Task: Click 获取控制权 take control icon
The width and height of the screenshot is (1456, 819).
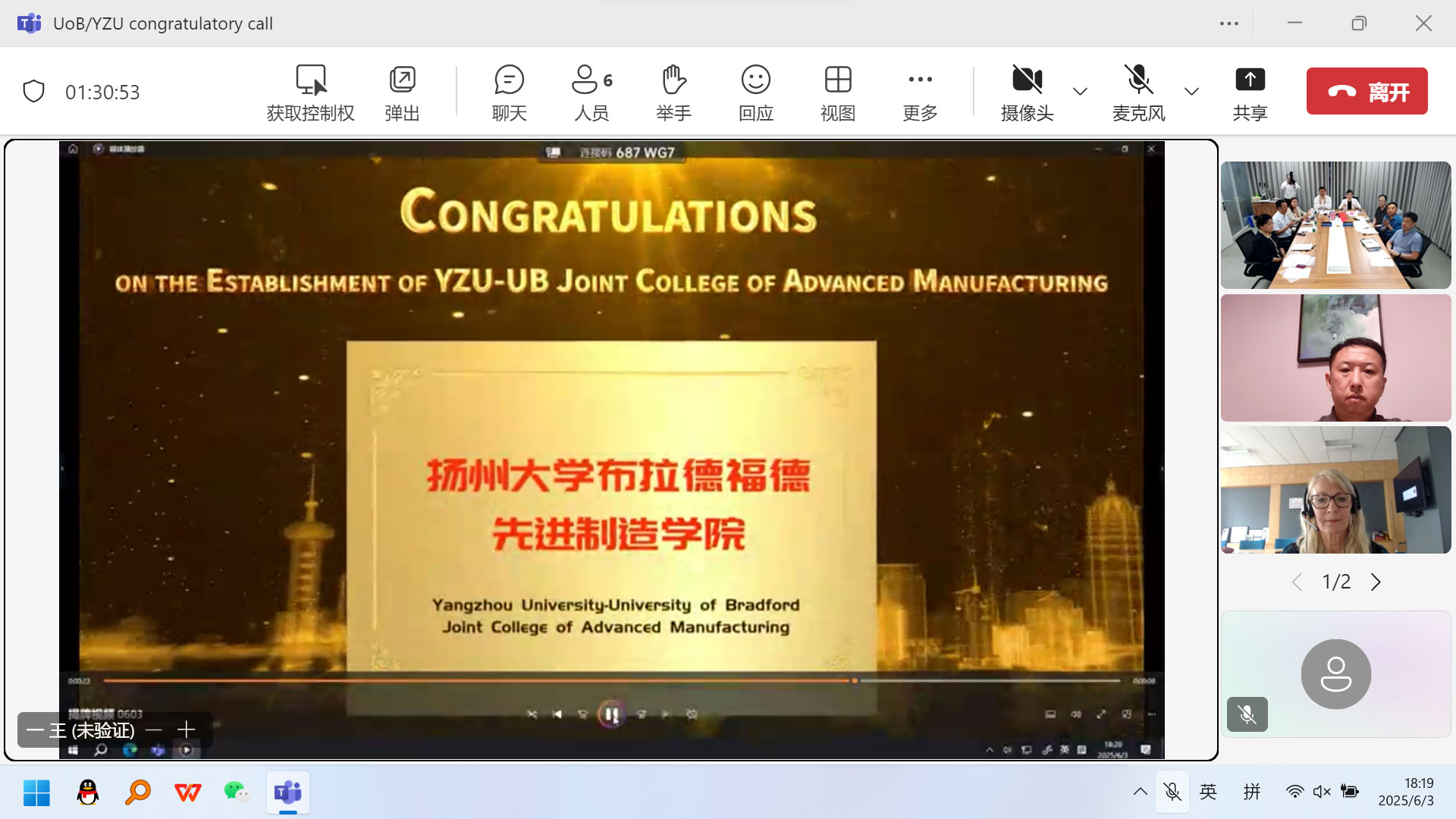Action: tap(310, 80)
